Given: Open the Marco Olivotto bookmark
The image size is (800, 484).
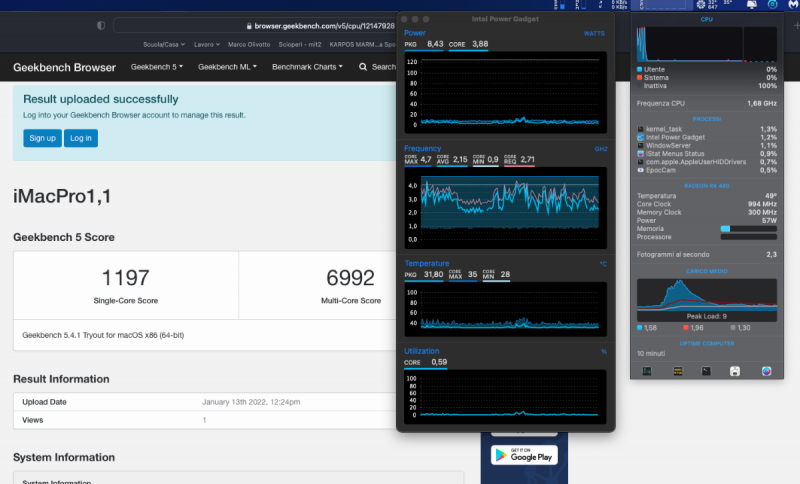Looking at the screenshot, I should pos(249,45).
